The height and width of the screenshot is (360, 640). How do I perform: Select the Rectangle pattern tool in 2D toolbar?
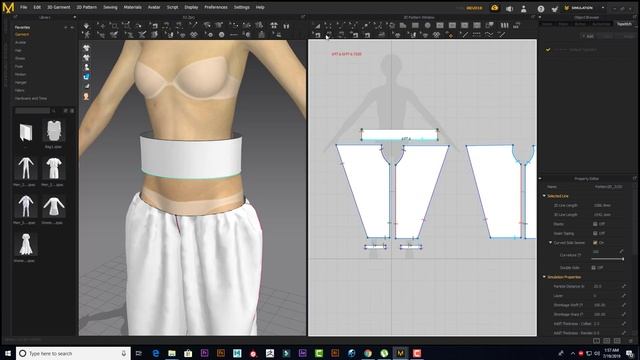click(x=415, y=25)
